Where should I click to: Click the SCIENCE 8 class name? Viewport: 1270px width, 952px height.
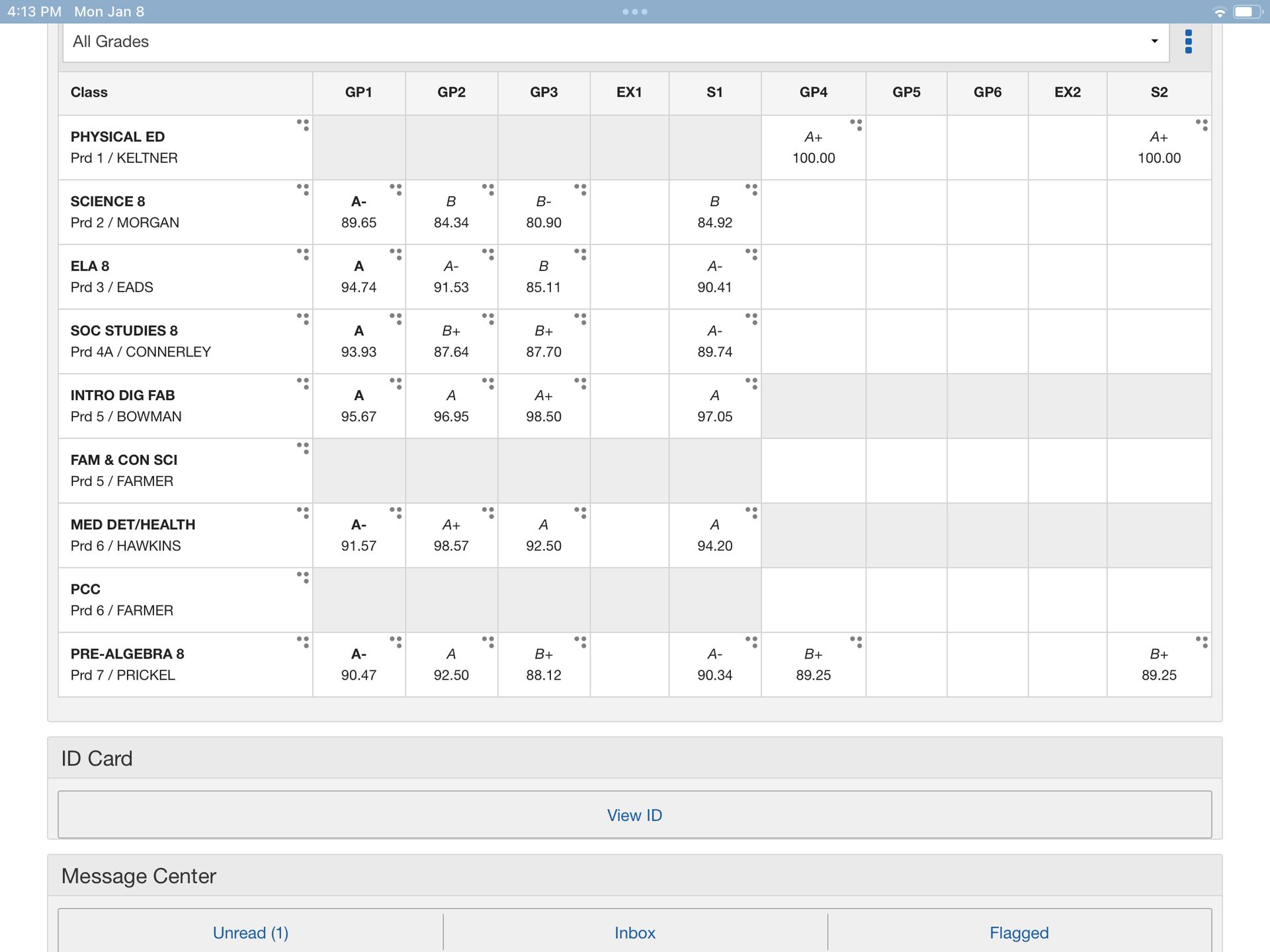coord(108,201)
